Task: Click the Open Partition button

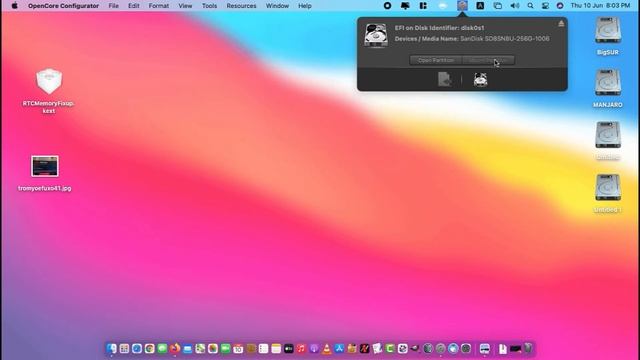Action: (436, 60)
